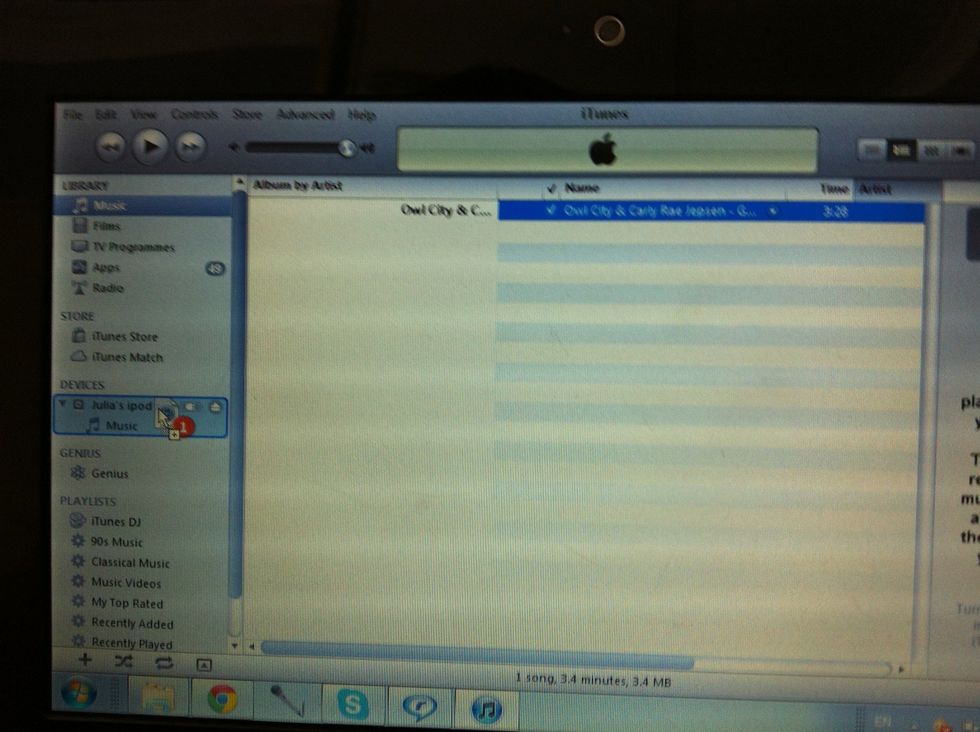Uncheck the Owl City song checkbox
Screen dimensions: 980x732
click(x=551, y=210)
